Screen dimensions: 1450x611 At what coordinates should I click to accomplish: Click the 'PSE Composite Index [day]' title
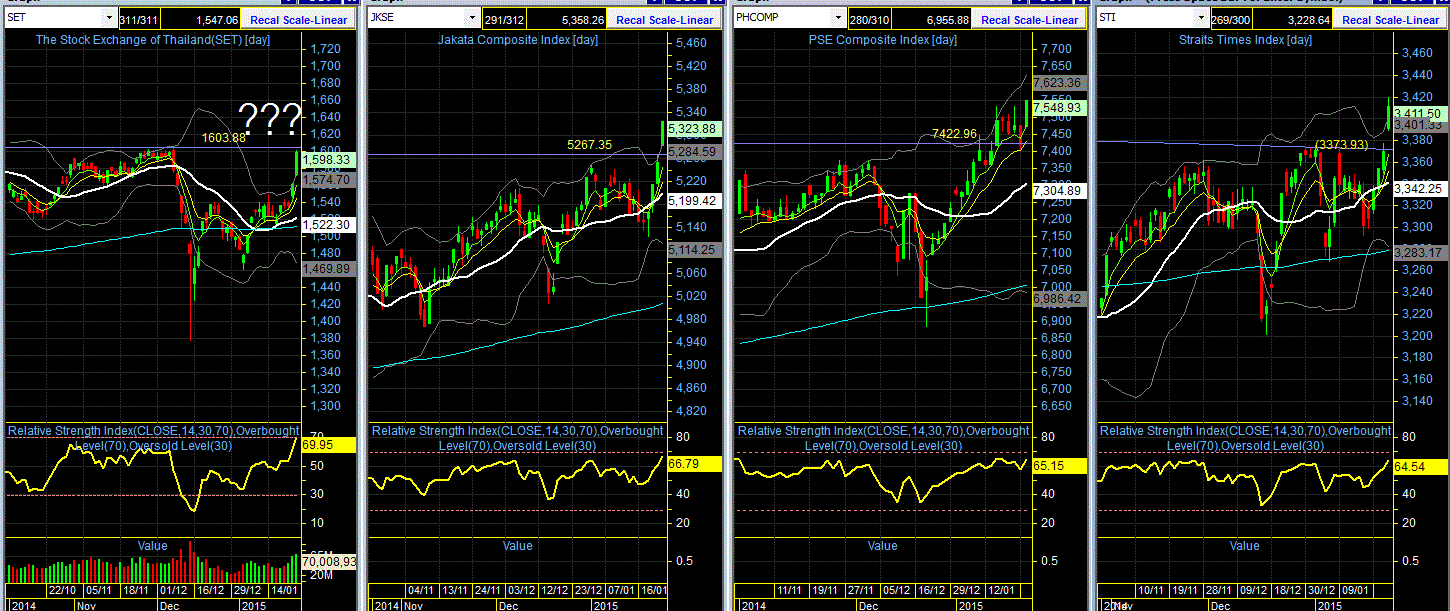pos(882,40)
